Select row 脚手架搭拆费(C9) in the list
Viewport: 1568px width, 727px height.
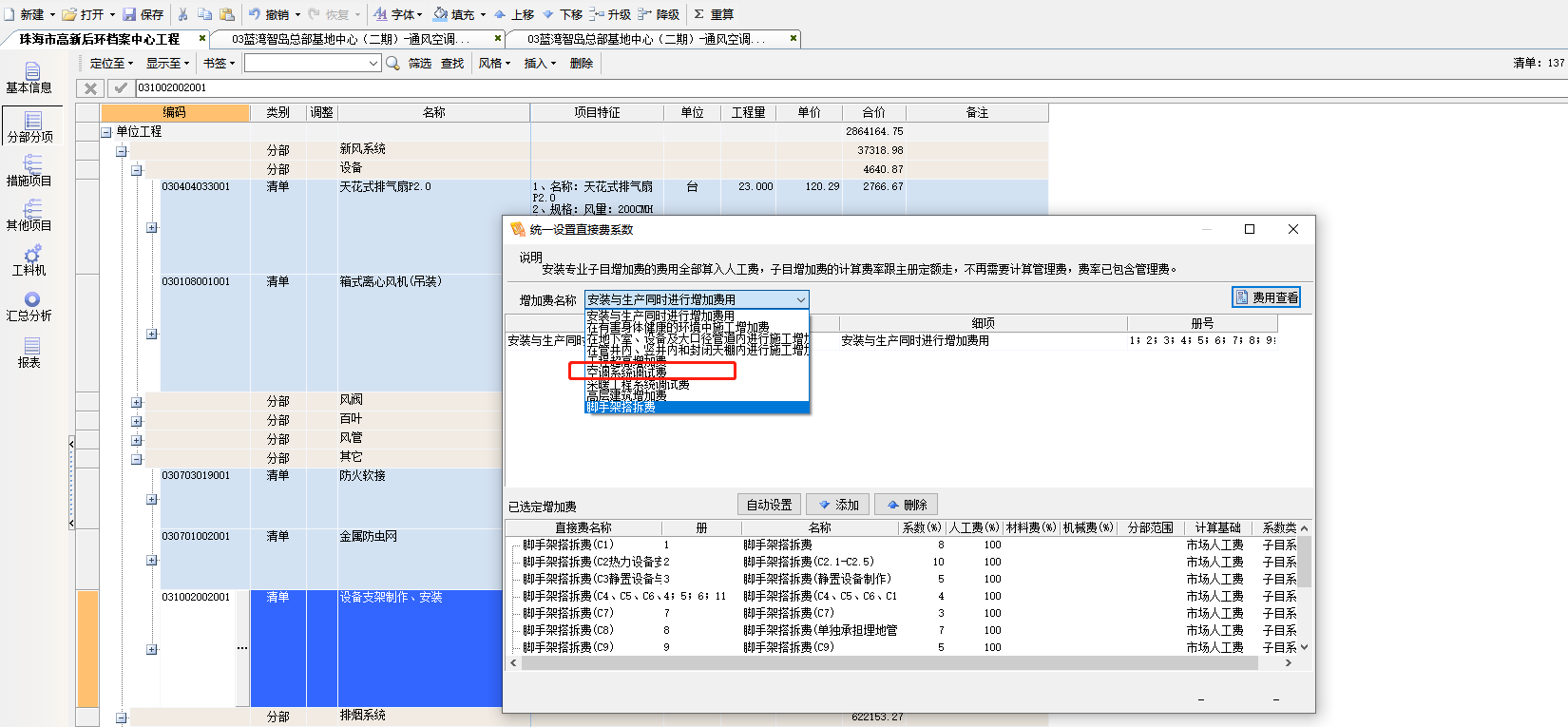903,647
